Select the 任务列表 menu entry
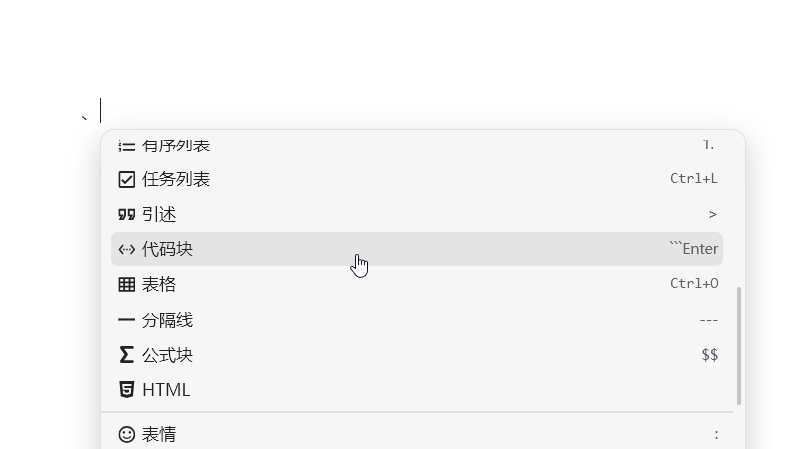 pyautogui.click(x=176, y=179)
